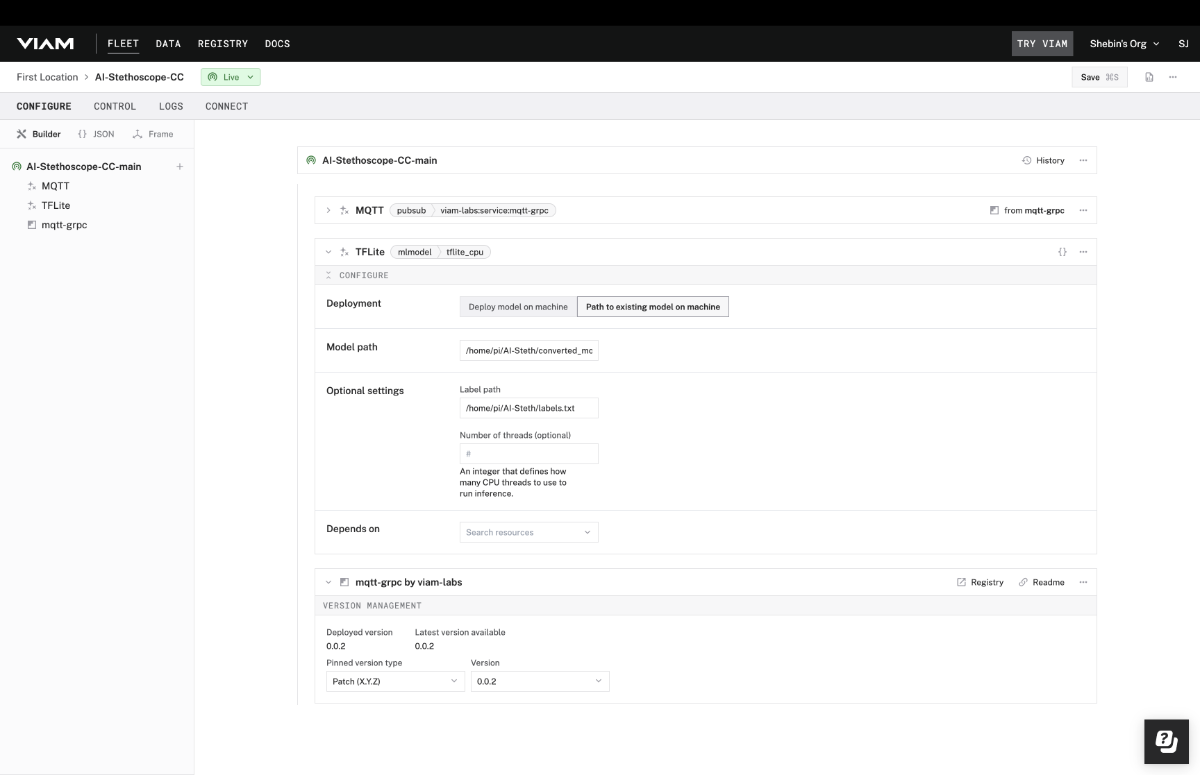This screenshot has height=775, width=1200.
Task: Switch to the CONFIGURE tab
Action: click(x=44, y=106)
